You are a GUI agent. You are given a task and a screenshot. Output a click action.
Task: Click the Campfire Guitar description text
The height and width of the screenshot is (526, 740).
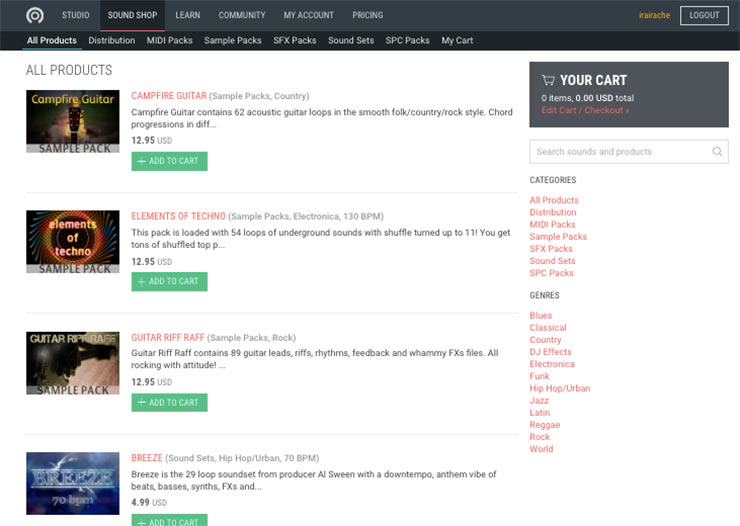click(x=322, y=118)
